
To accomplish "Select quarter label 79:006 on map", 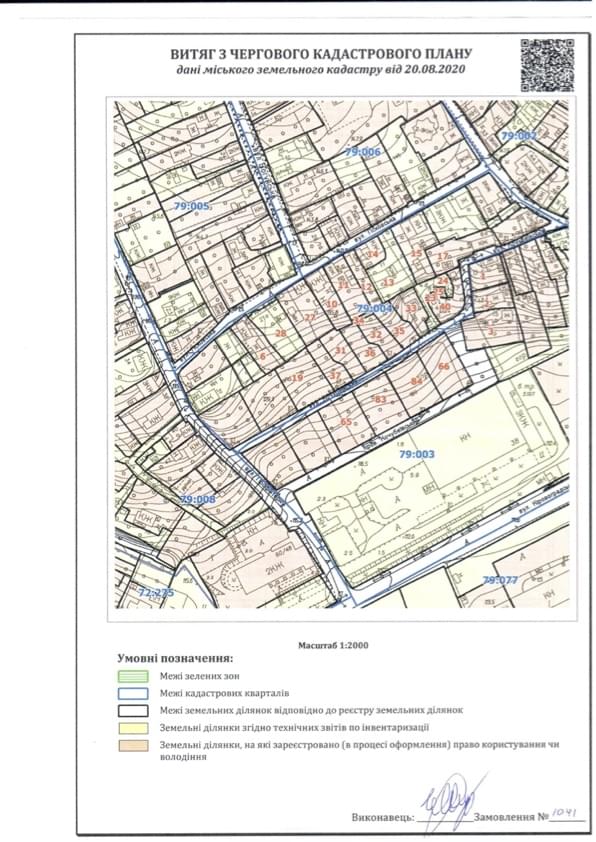I will click(x=363, y=152).
